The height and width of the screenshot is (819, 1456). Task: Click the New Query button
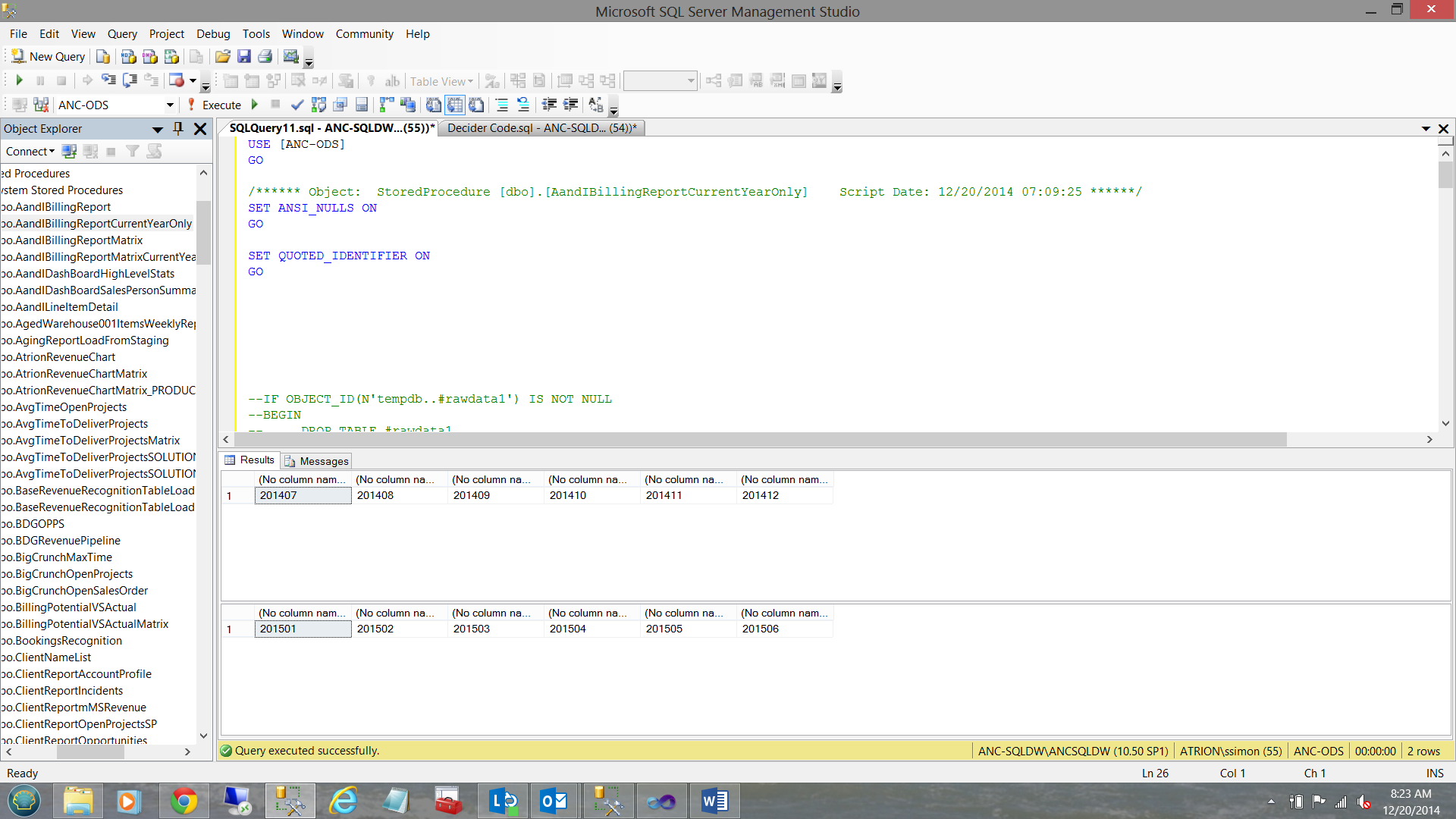48,57
